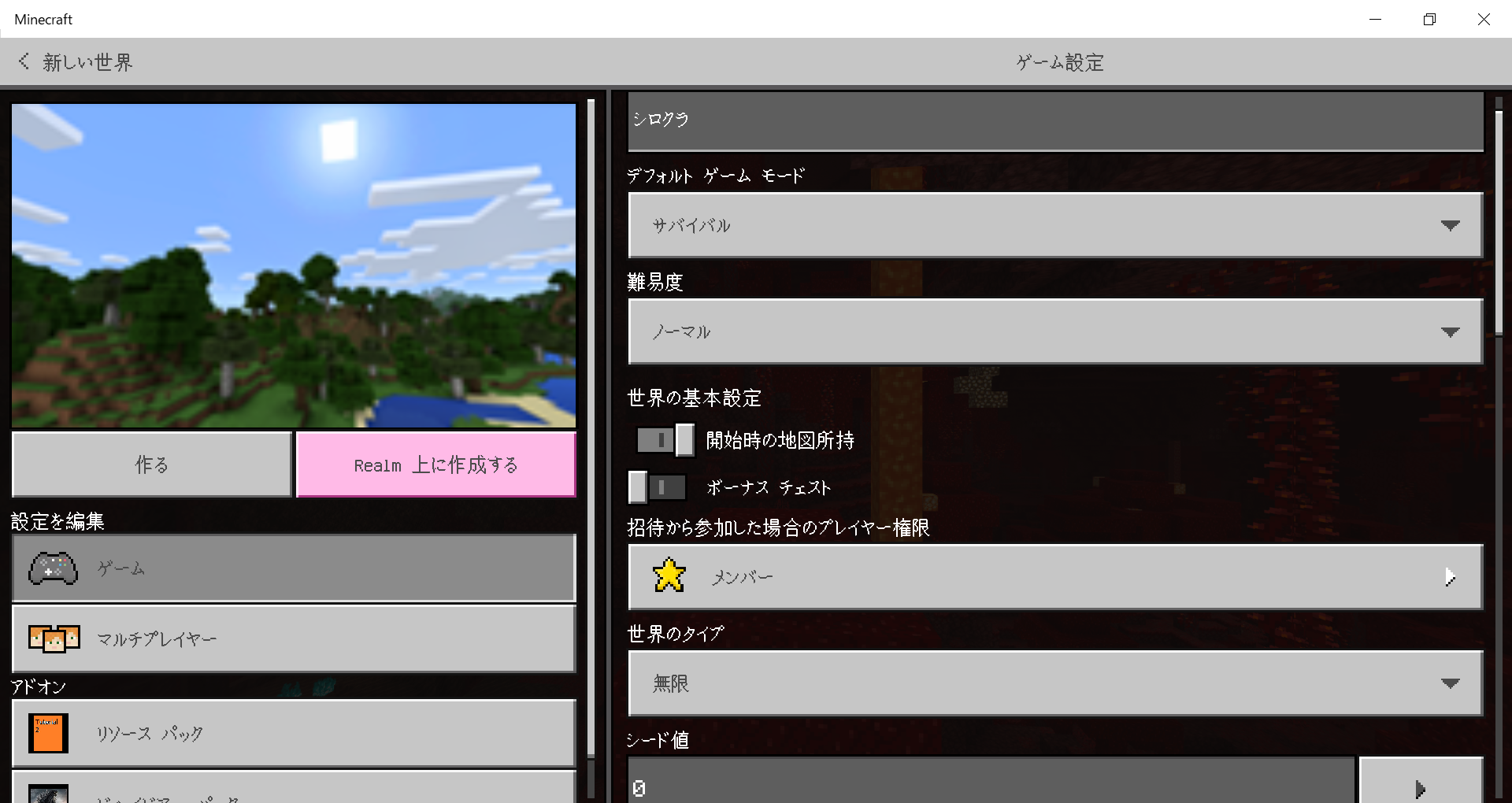
Task: Click the game controller icon for ゲーム
Action: pos(53,568)
